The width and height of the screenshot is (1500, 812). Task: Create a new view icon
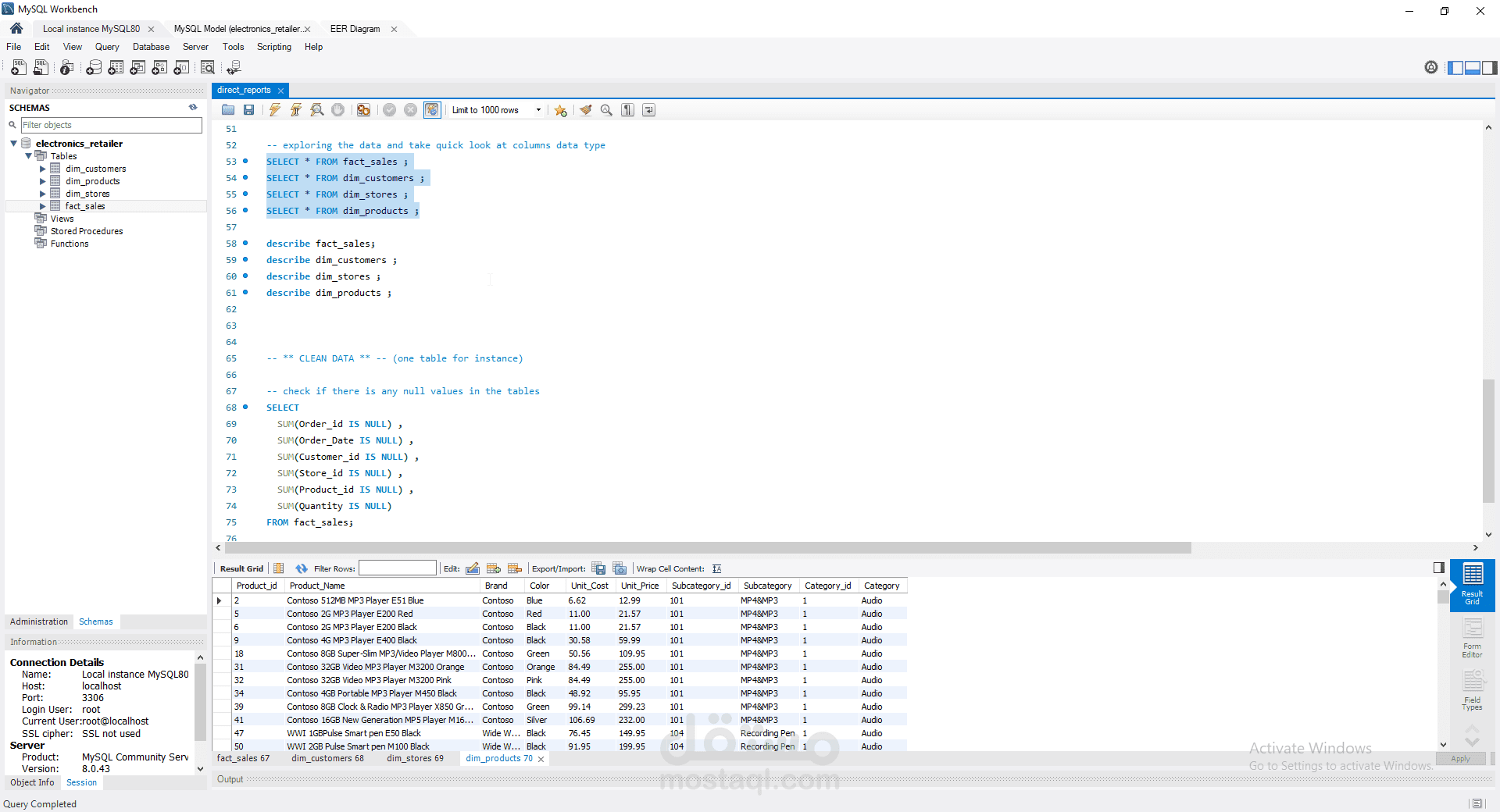click(137, 68)
